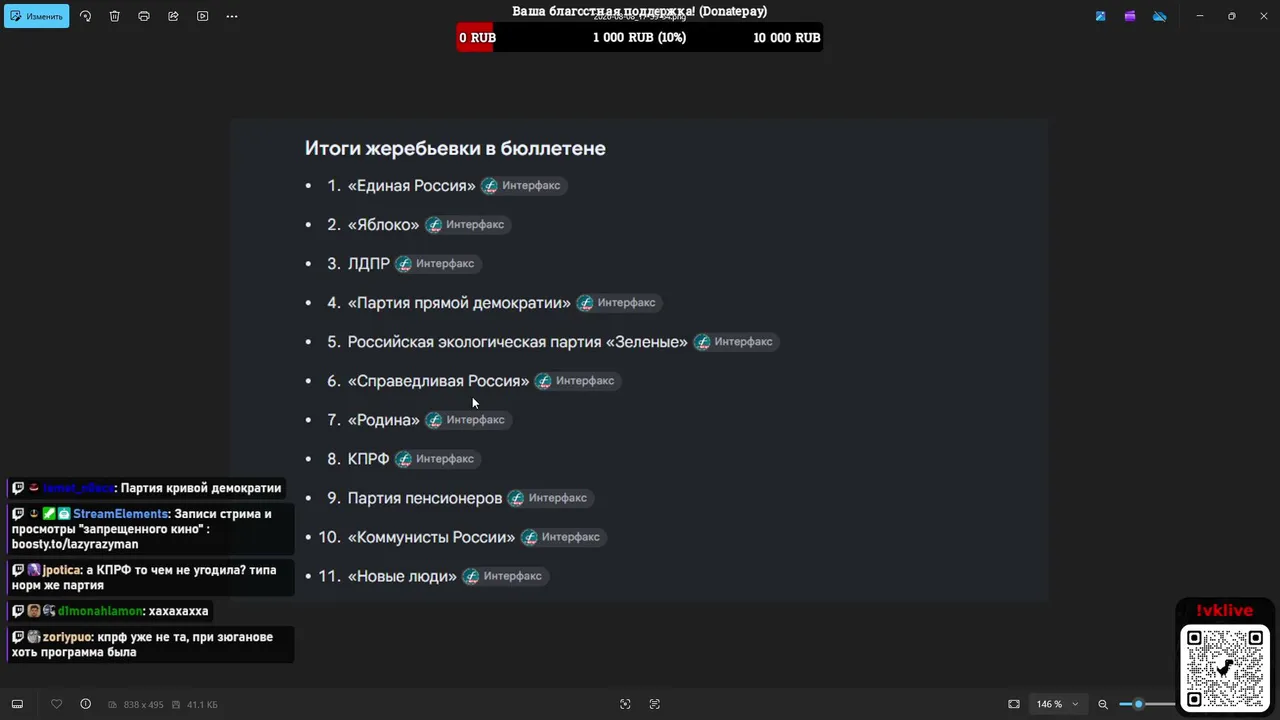Rotate the image with the rotate icon

(85, 16)
